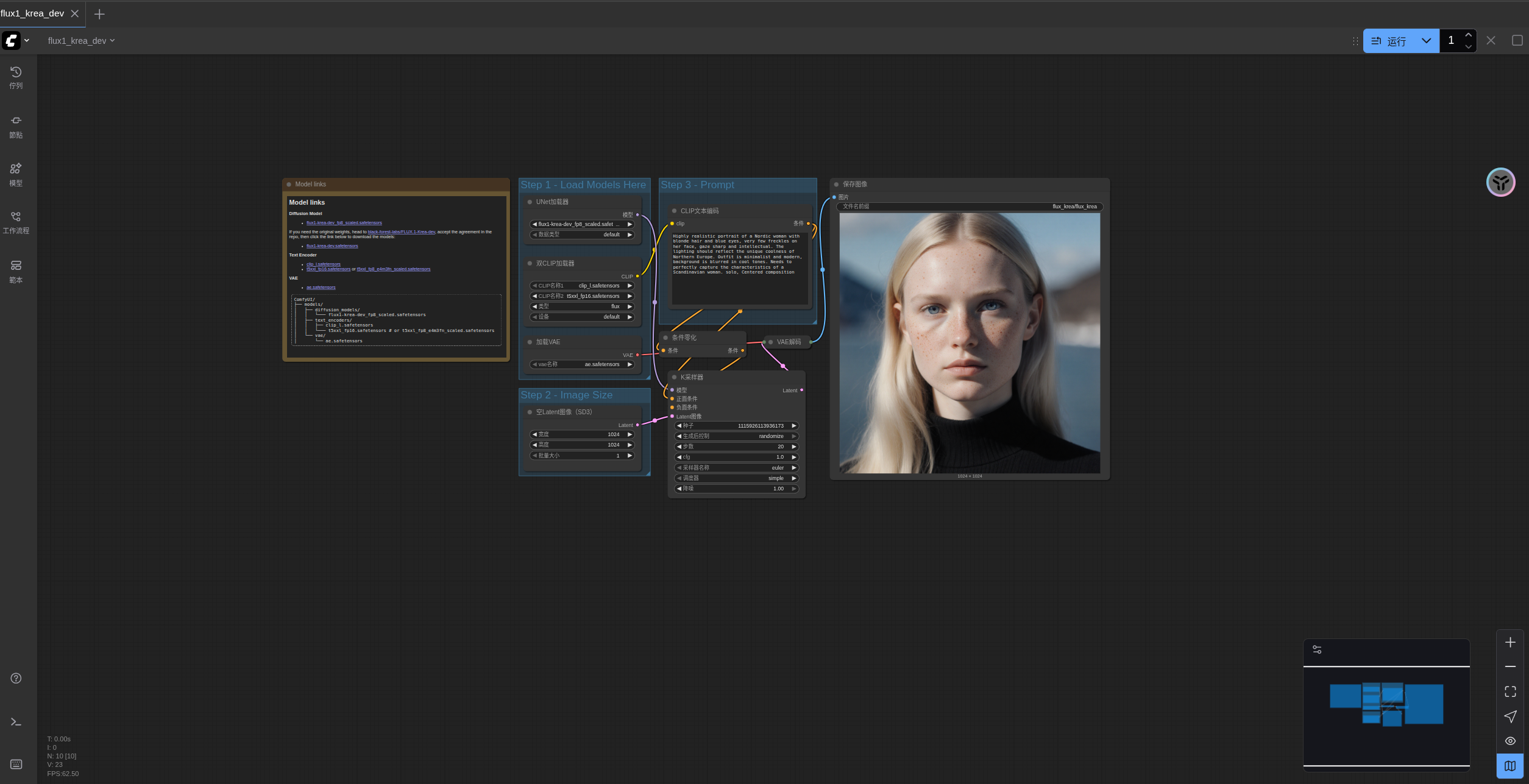This screenshot has height=784, width=1529.
Task: Fit the workflow to view
Action: 1510,691
